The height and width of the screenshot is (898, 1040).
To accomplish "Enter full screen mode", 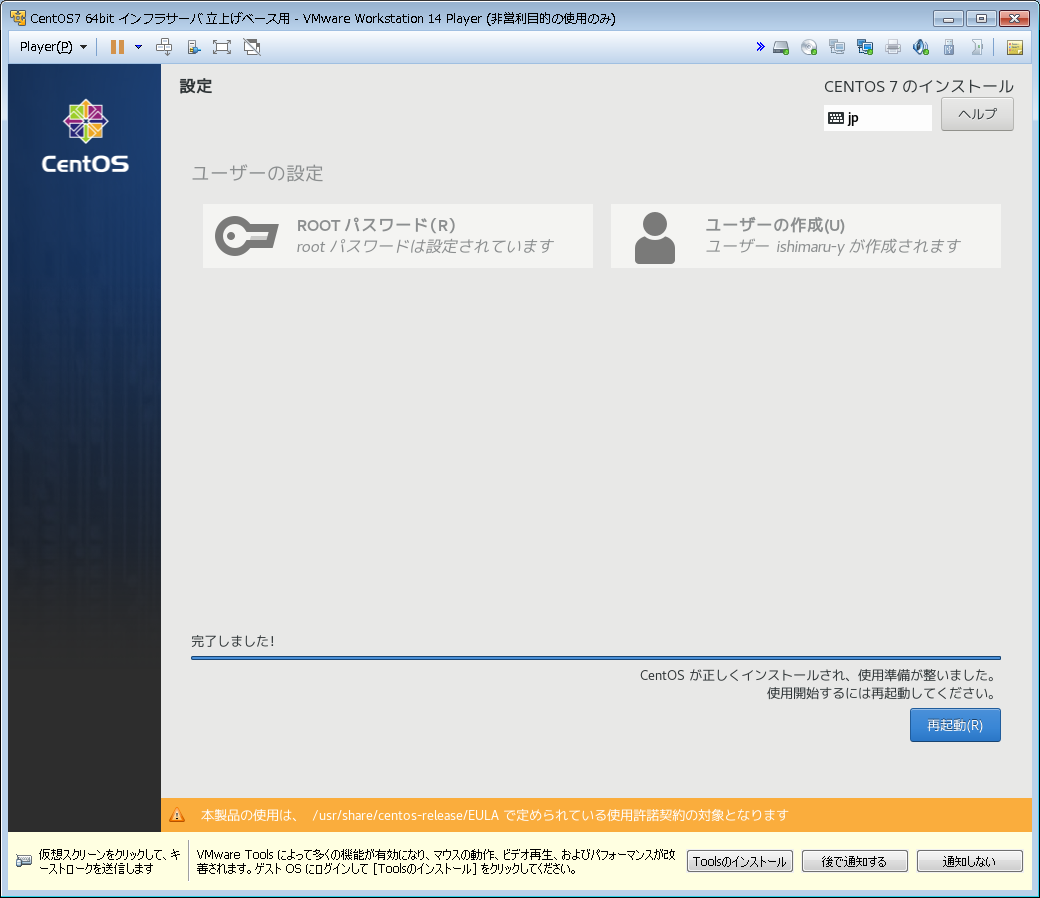I will (222, 47).
